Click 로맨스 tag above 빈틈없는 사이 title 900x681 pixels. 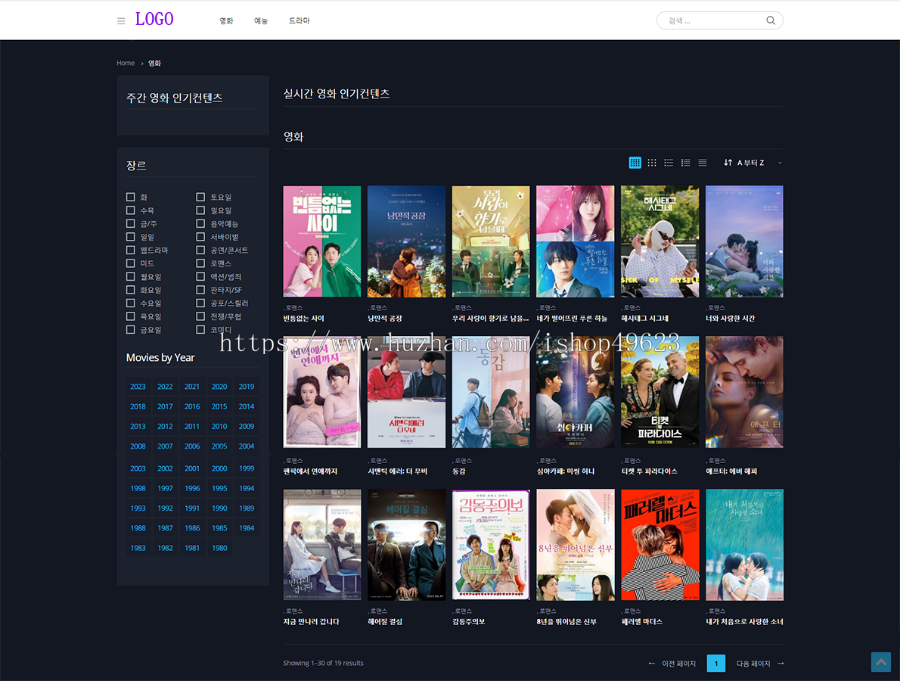294,308
